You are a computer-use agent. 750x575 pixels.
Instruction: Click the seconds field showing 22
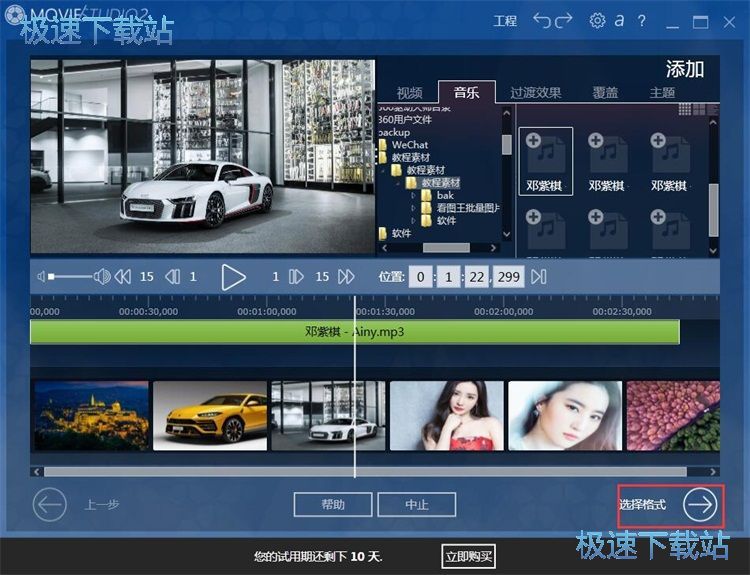(x=476, y=277)
